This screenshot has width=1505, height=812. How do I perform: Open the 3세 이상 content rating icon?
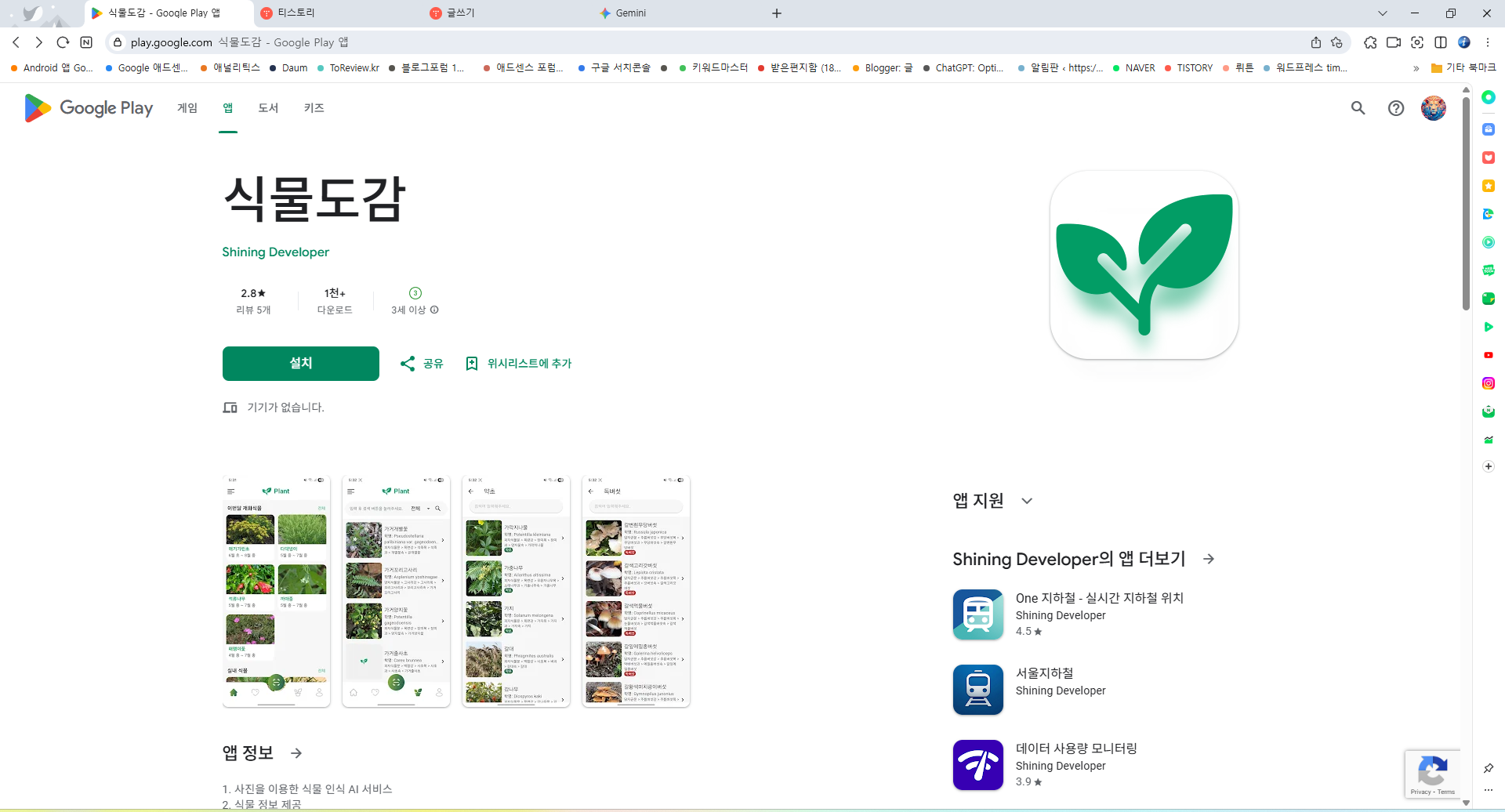pyautogui.click(x=414, y=293)
